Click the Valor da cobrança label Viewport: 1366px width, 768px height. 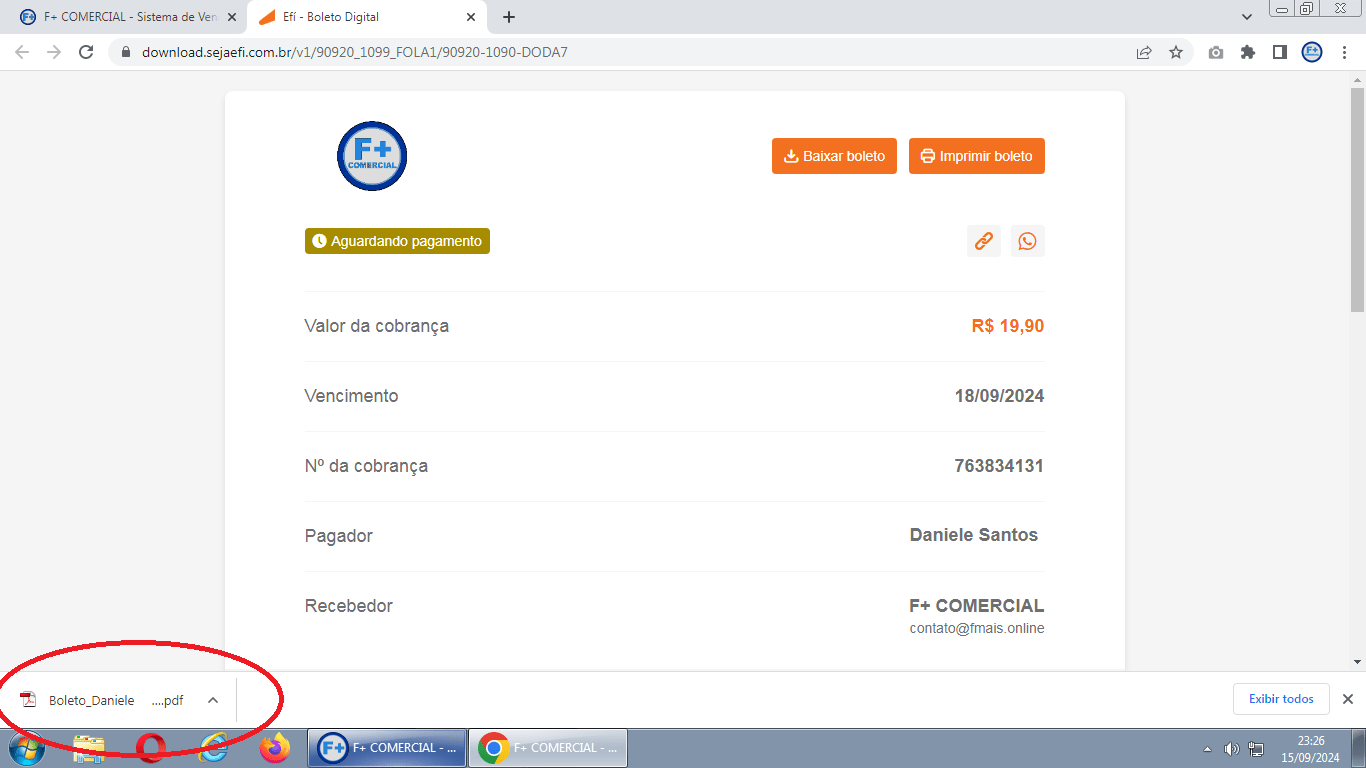coord(377,326)
